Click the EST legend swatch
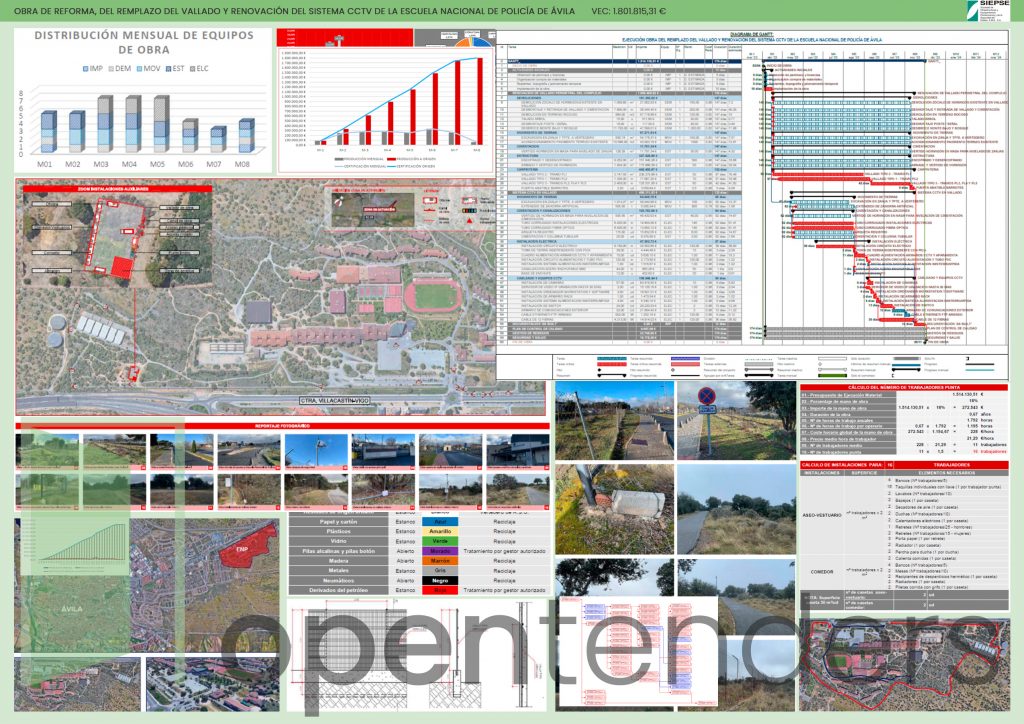 tap(168, 69)
